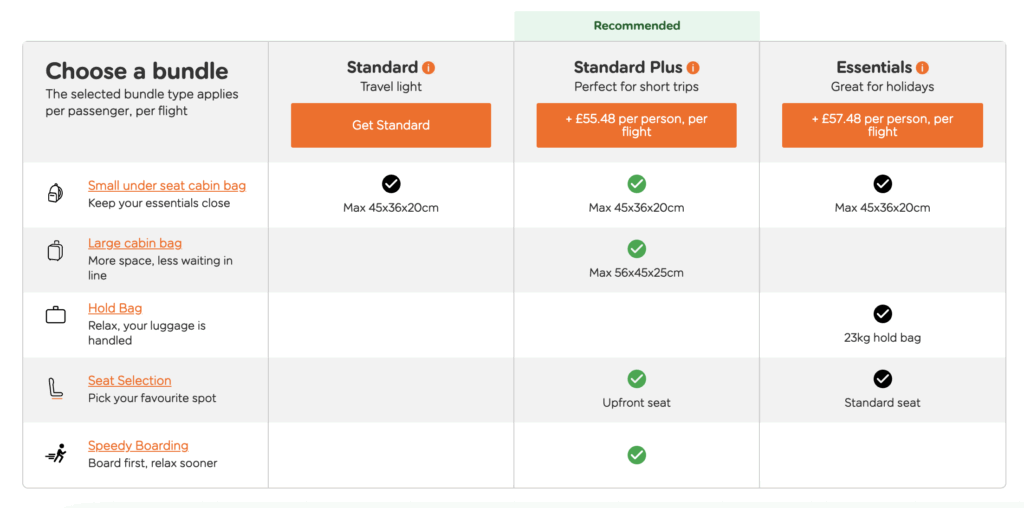Click the Recommended banner above Standard Plus

(x=636, y=26)
